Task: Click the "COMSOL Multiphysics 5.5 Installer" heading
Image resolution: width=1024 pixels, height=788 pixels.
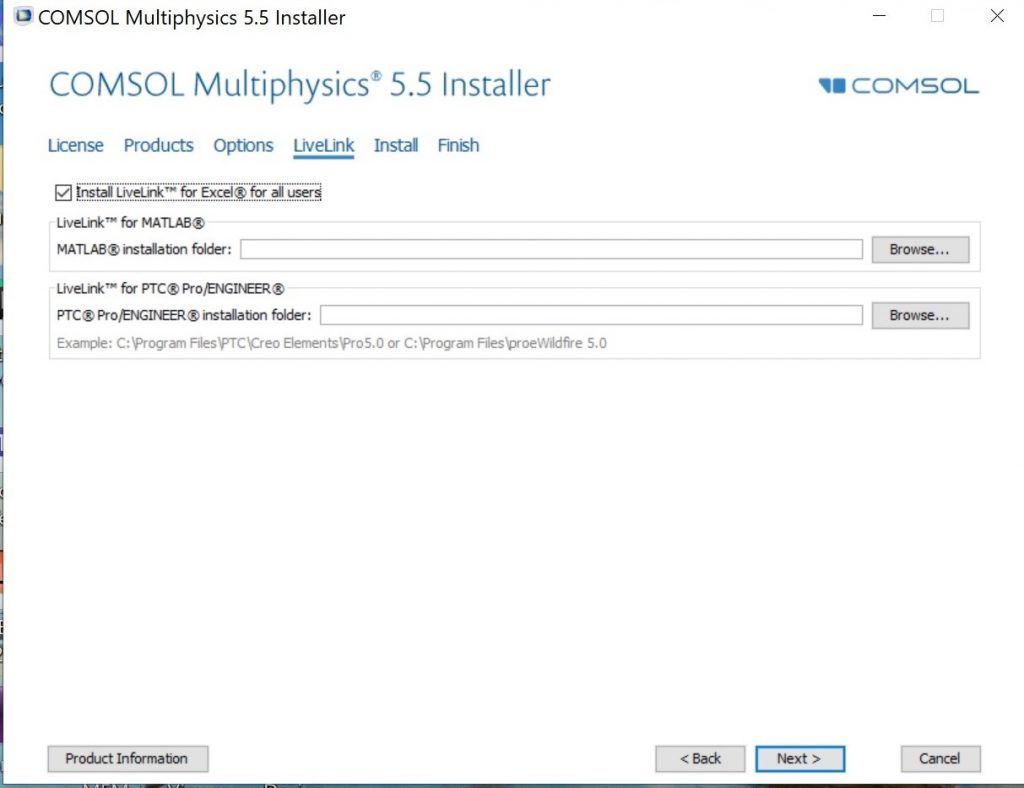Action: tap(300, 85)
